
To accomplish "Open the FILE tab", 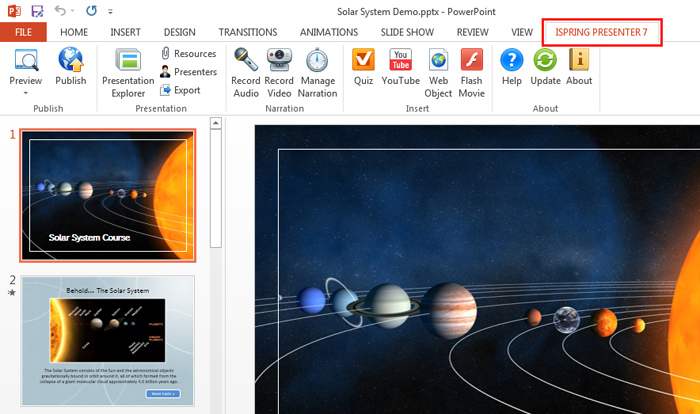I will tap(23, 32).
